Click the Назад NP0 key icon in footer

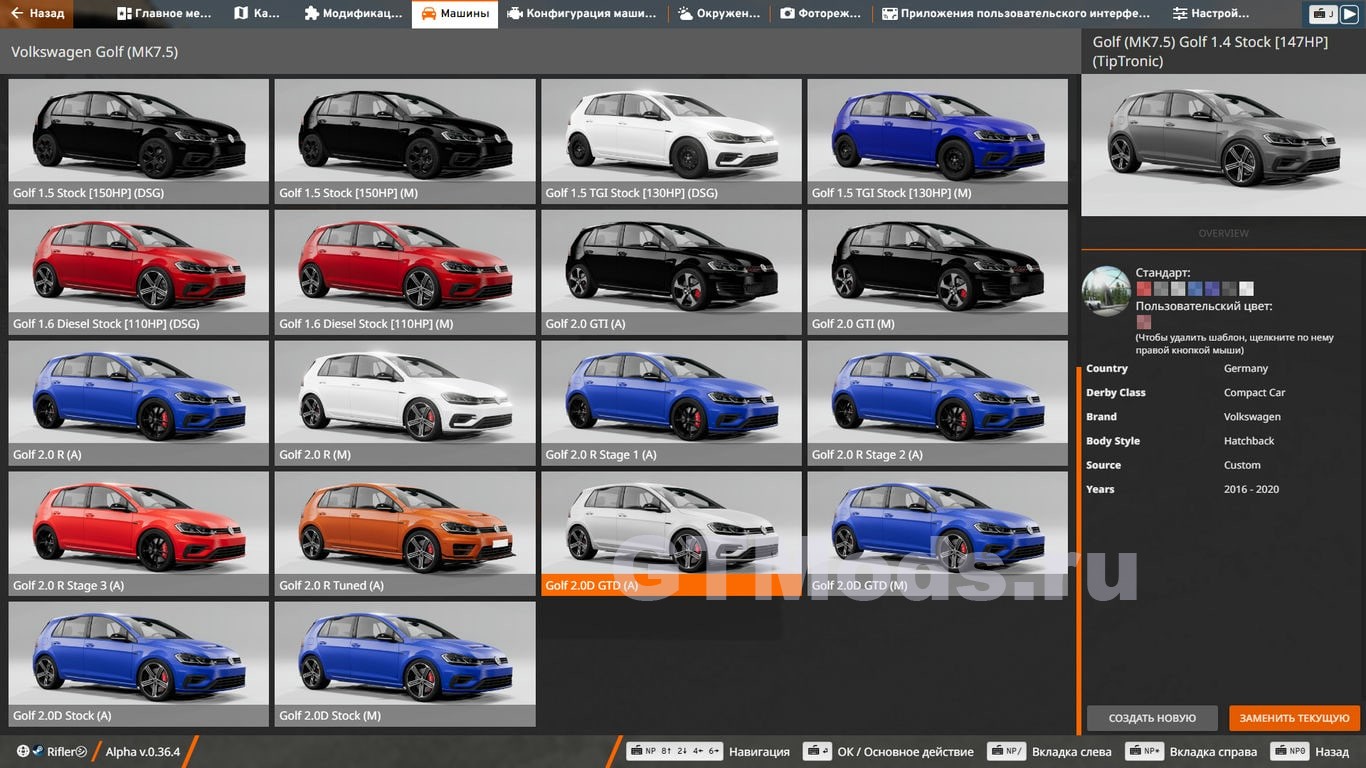coord(1290,751)
